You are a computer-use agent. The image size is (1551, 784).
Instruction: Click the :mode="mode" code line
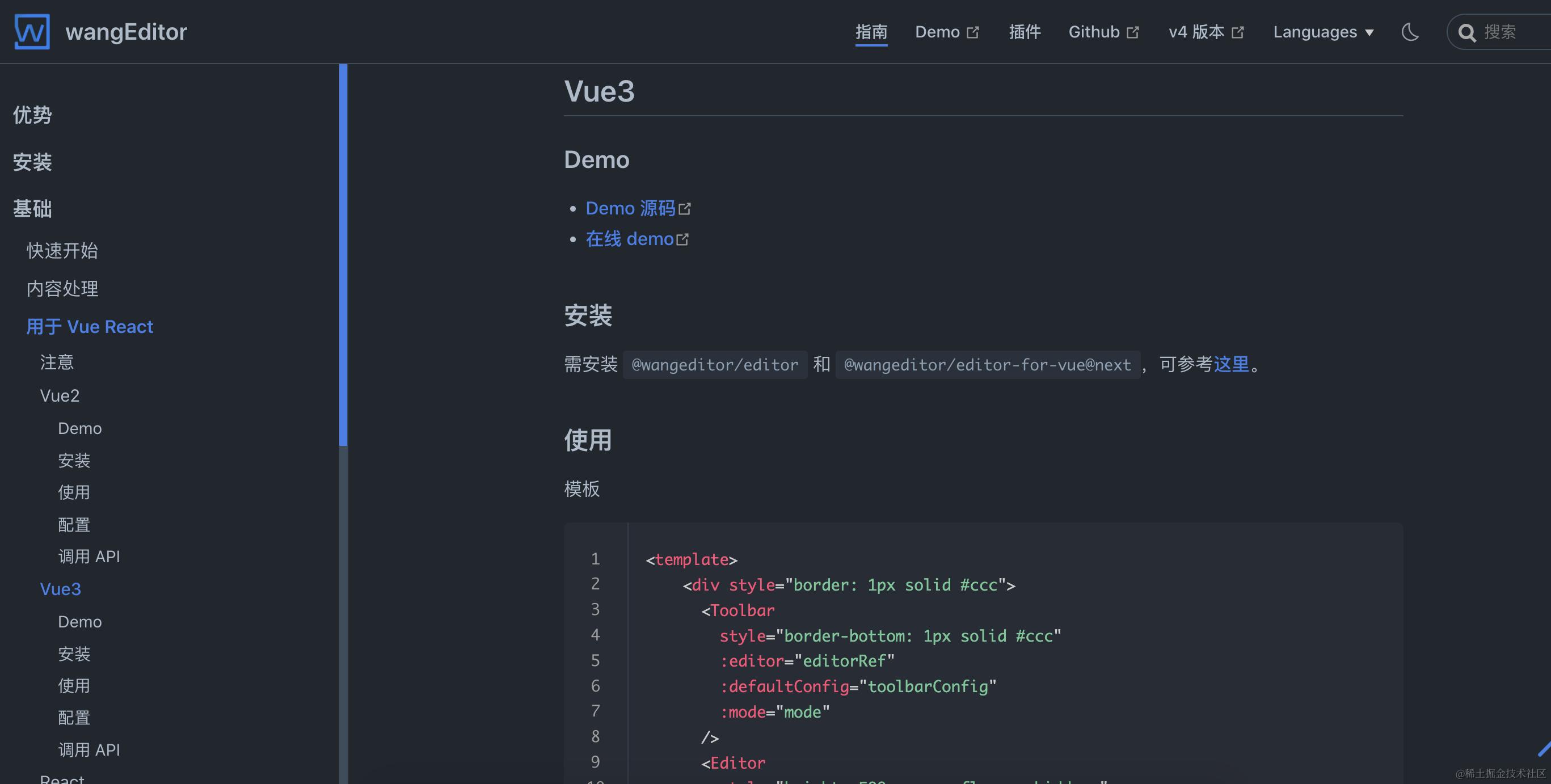pyautogui.click(x=774, y=712)
